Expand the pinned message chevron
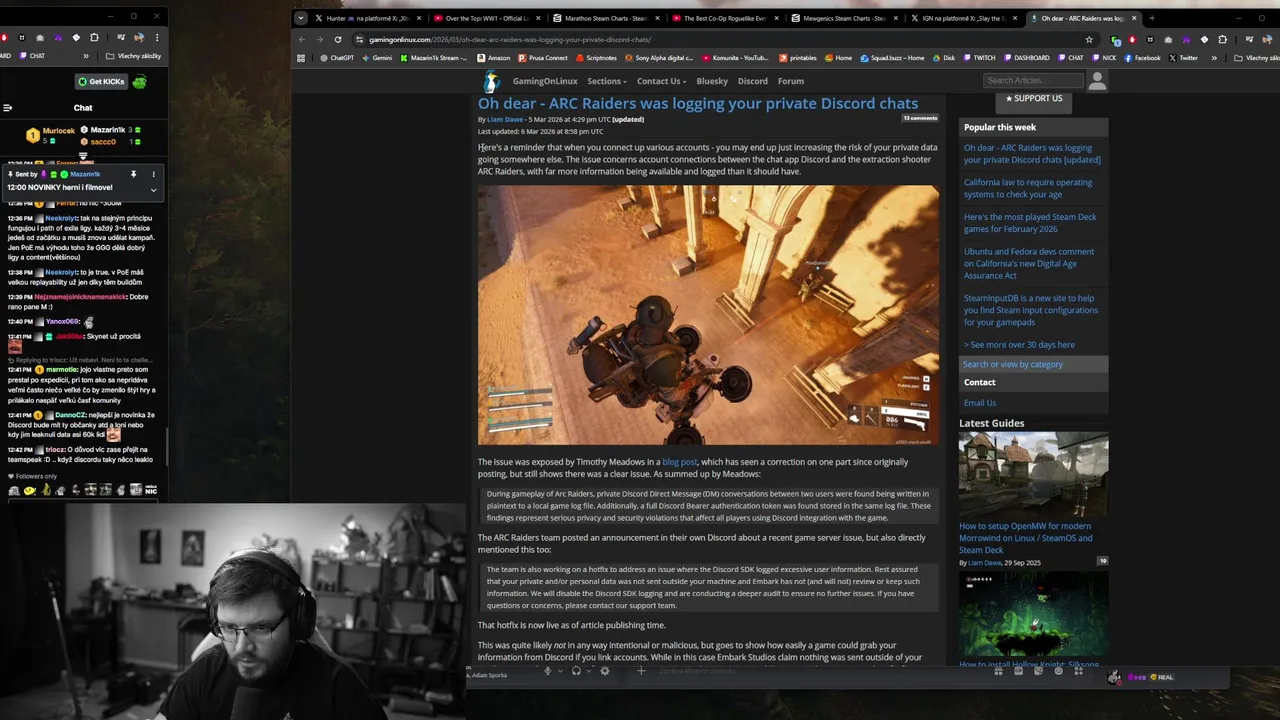 tap(153, 189)
